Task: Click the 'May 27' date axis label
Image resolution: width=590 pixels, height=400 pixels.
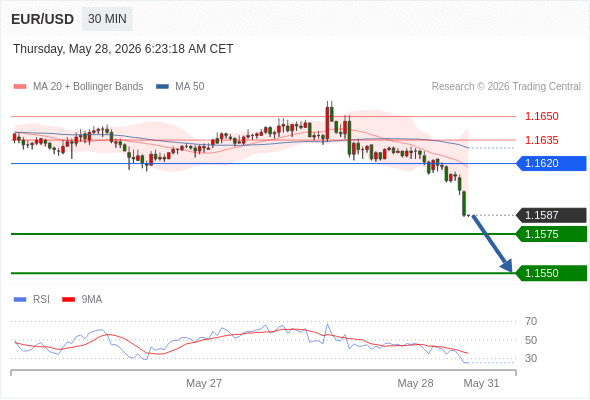Action: point(204,383)
